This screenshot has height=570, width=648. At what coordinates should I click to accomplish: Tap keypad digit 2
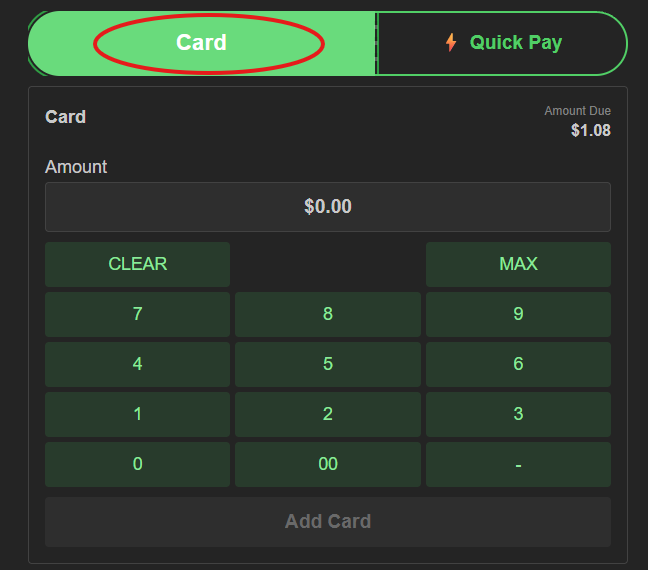point(328,414)
